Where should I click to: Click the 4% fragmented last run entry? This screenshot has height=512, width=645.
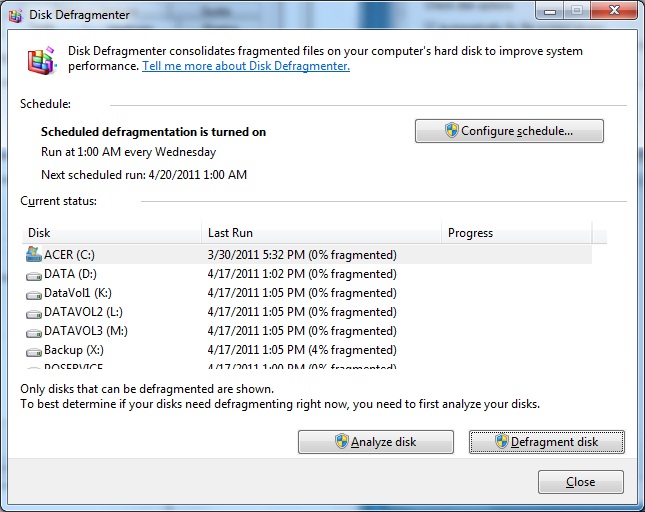point(302,350)
